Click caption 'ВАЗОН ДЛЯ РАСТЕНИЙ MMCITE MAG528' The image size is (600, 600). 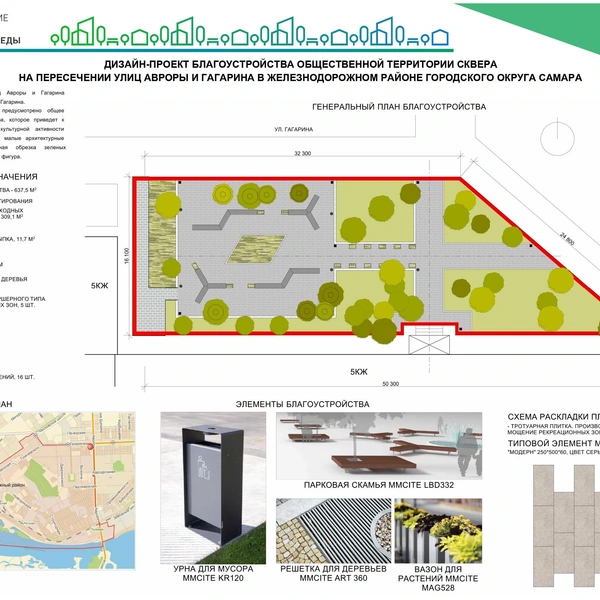click(438, 578)
